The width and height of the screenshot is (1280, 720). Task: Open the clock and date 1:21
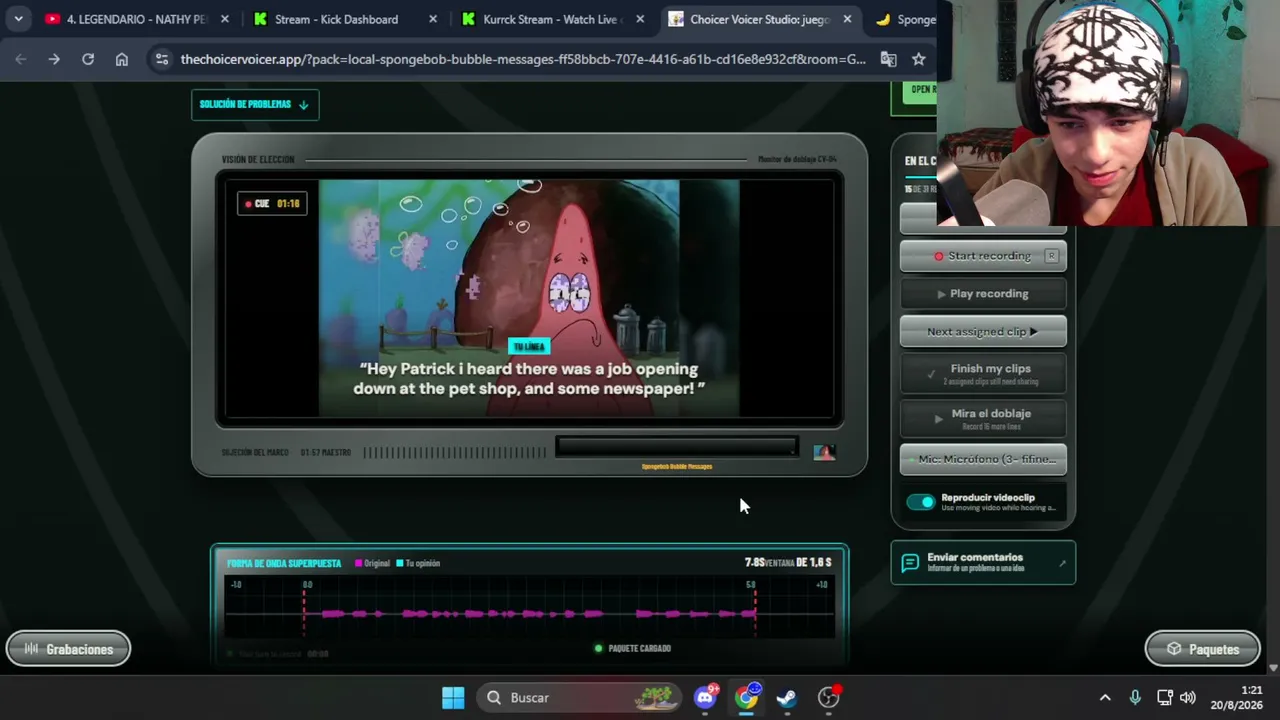pyautogui.click(x=1236, y=697)
